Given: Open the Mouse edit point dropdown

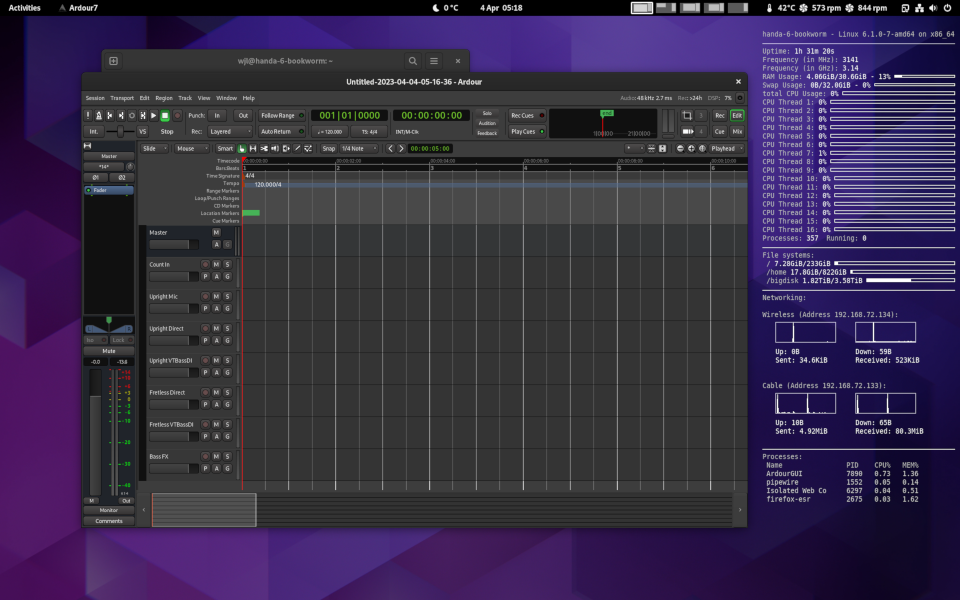Looking at the screenshot, I should (x=192, y=148).
